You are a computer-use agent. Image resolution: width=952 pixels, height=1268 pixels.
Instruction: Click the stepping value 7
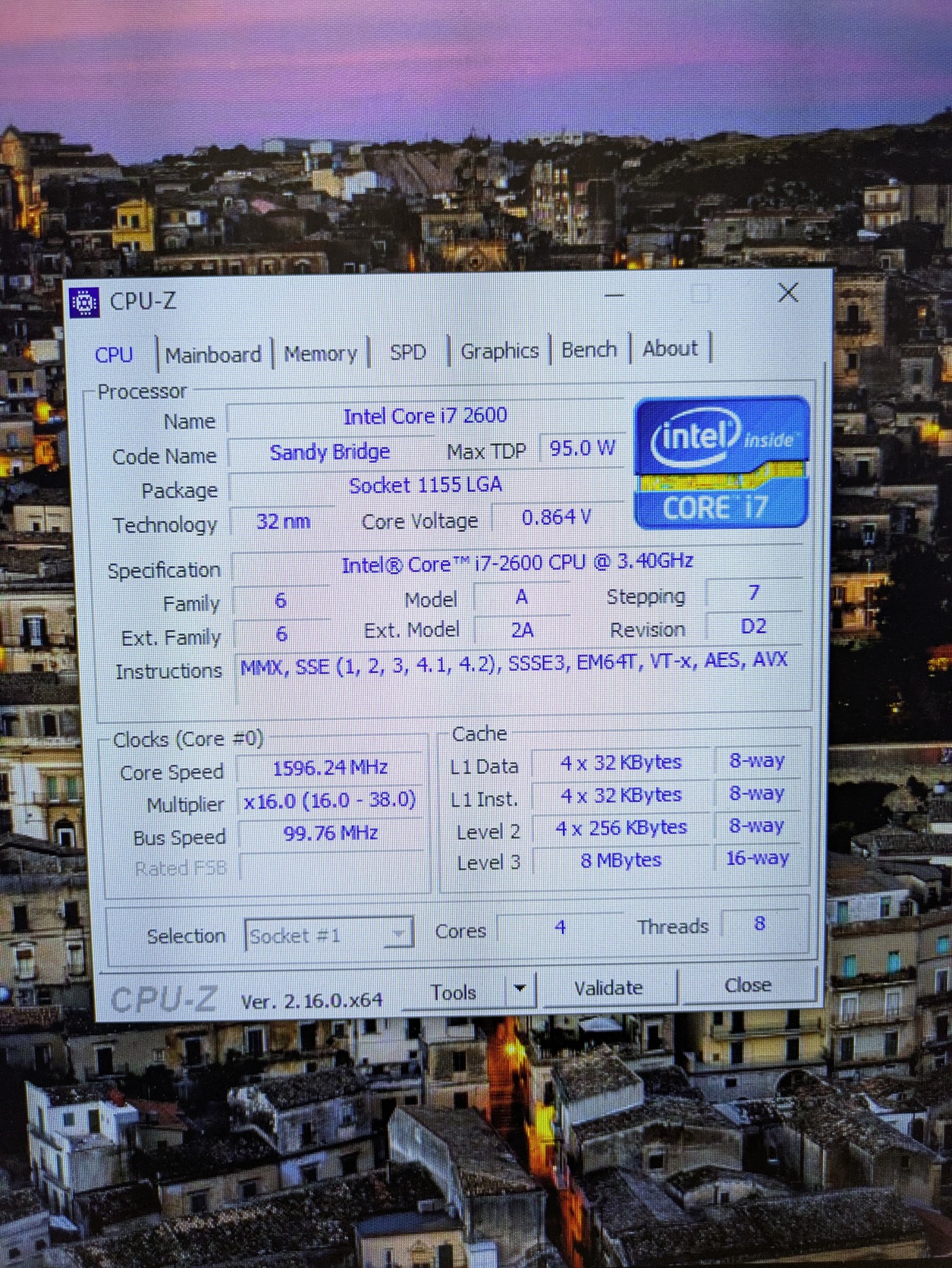(753, 593)
